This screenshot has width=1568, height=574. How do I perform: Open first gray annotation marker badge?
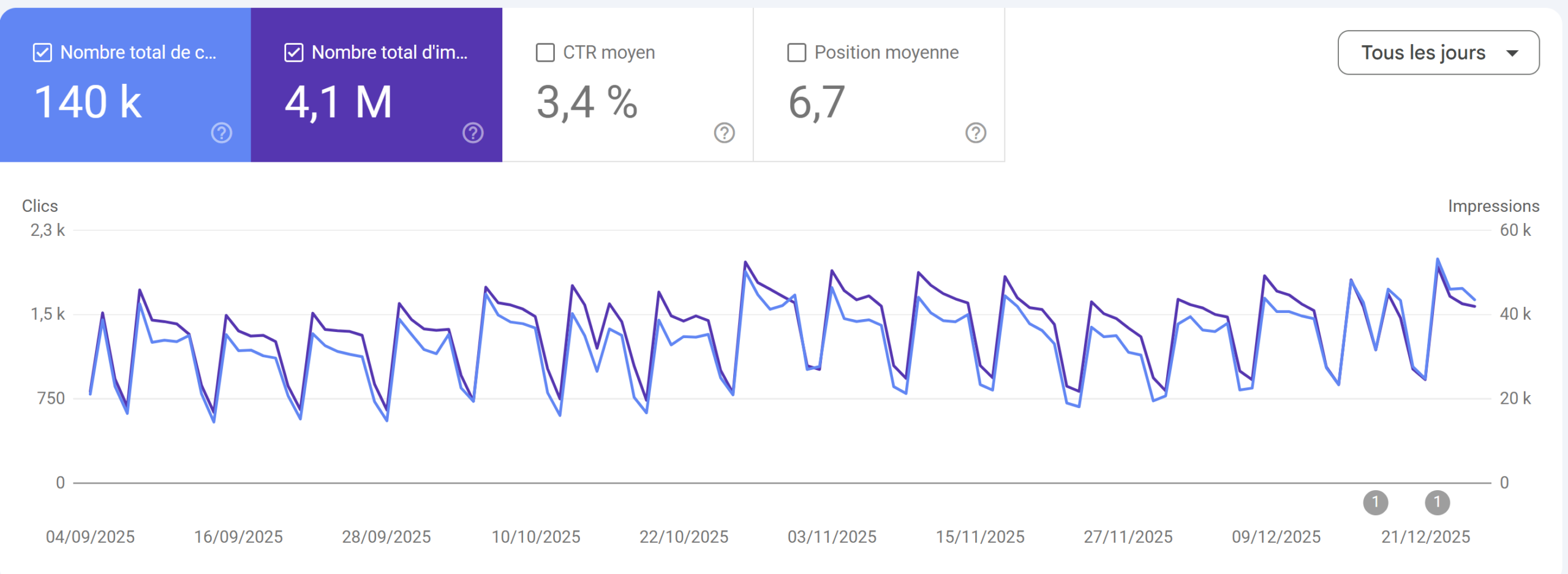(1375, 502)
